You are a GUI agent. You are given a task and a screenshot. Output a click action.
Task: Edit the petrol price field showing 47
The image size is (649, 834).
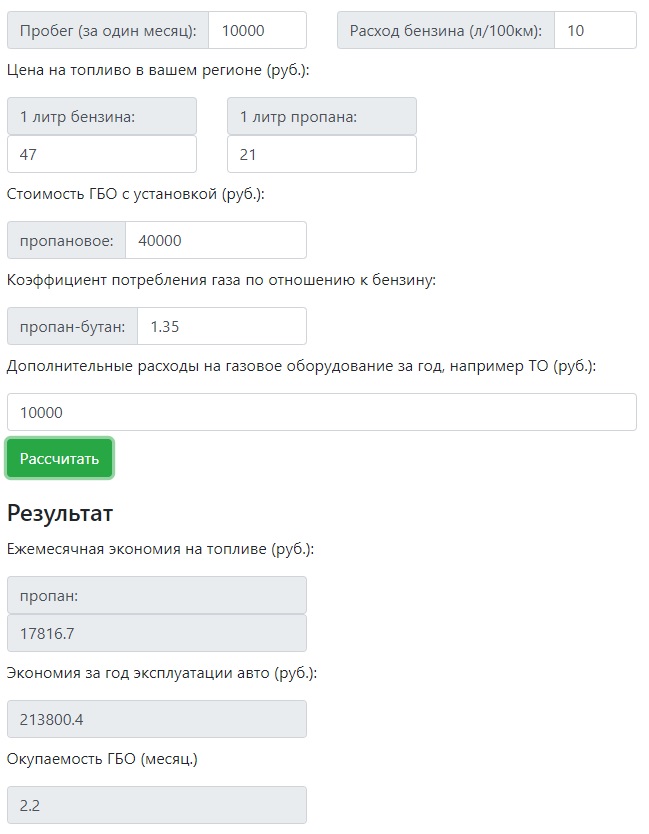102,154
